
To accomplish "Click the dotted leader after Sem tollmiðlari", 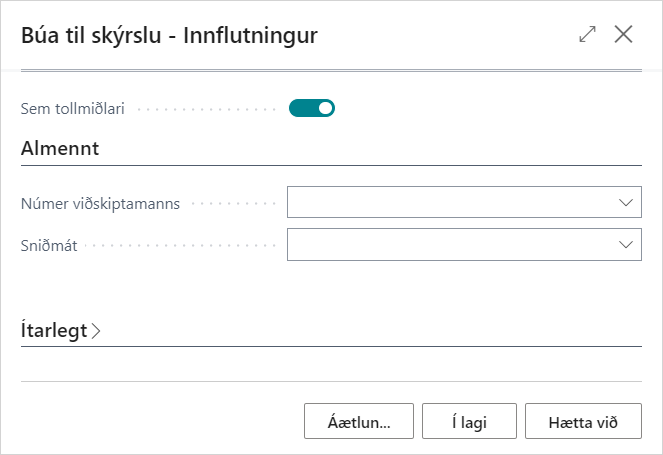I will pyautogui.click(x=205, y=108).
